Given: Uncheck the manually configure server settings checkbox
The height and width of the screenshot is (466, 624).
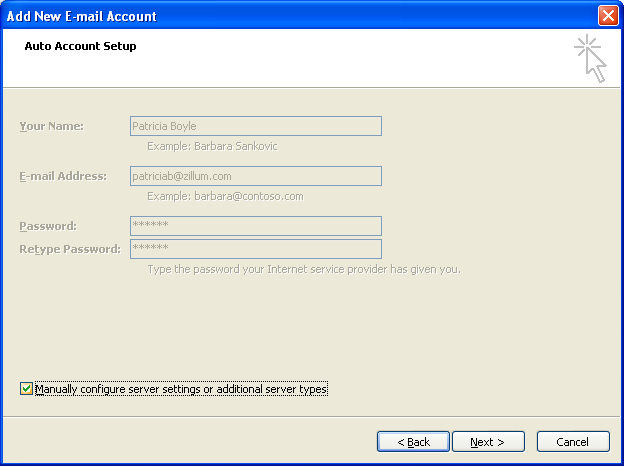Looking at the screenshot, I should pos(26,389).
